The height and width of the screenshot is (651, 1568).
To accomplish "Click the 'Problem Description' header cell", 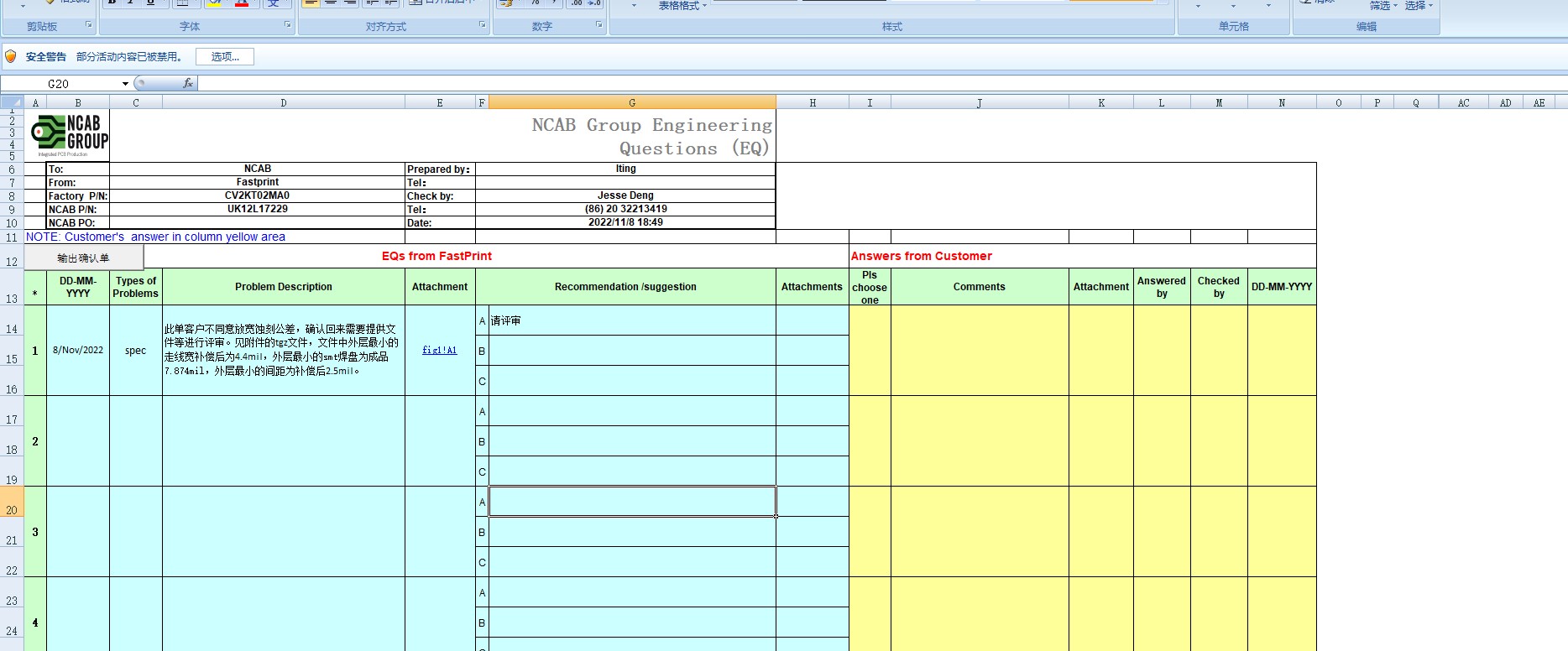I will coord(284,287).
